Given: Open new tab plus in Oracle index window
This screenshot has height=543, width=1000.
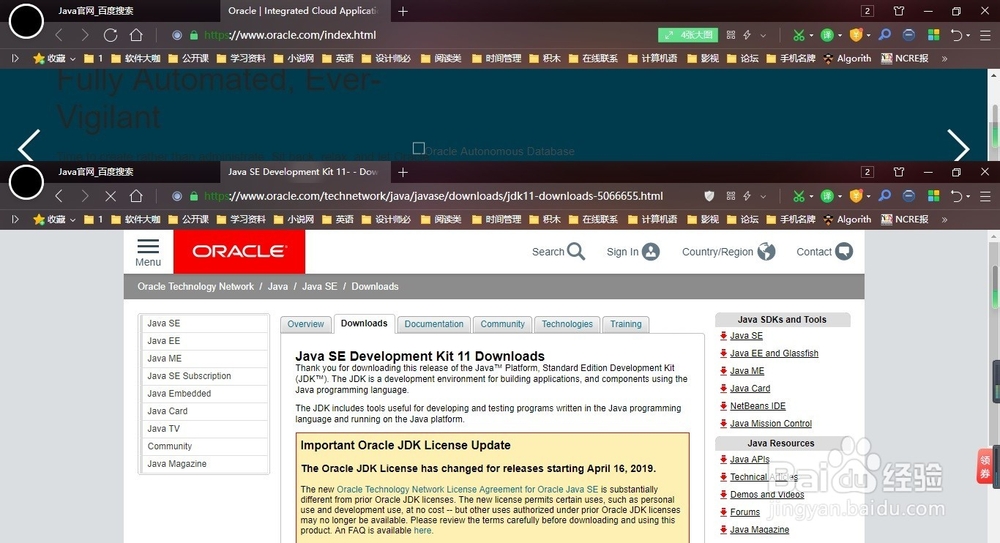Looking at the screenshot, I should [x=403, y=11].
